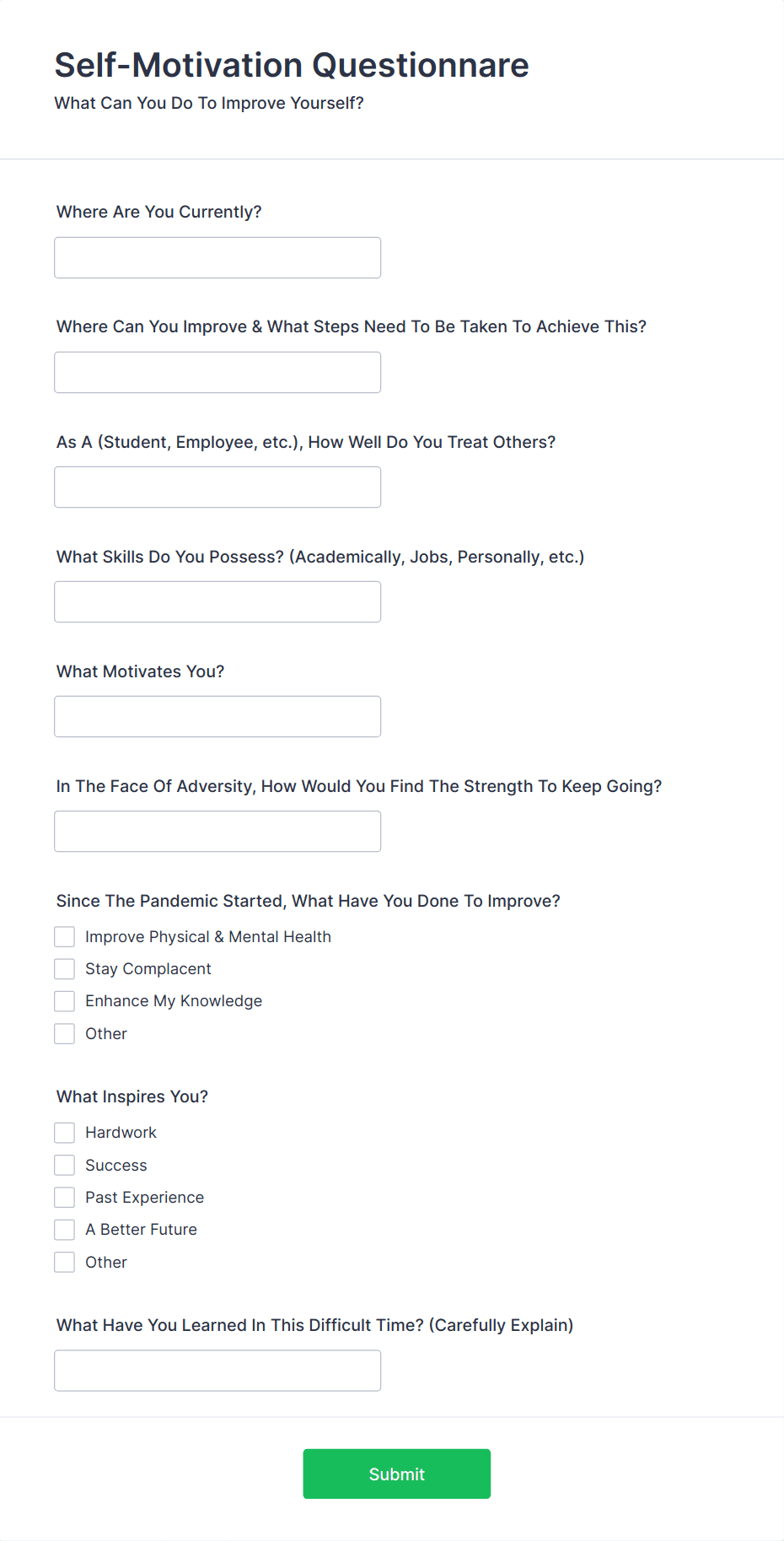Check Other under What Inspires You
The width and height of the screenshot is (784, 1541).
pyautogui.click(x=64, y=1262)
